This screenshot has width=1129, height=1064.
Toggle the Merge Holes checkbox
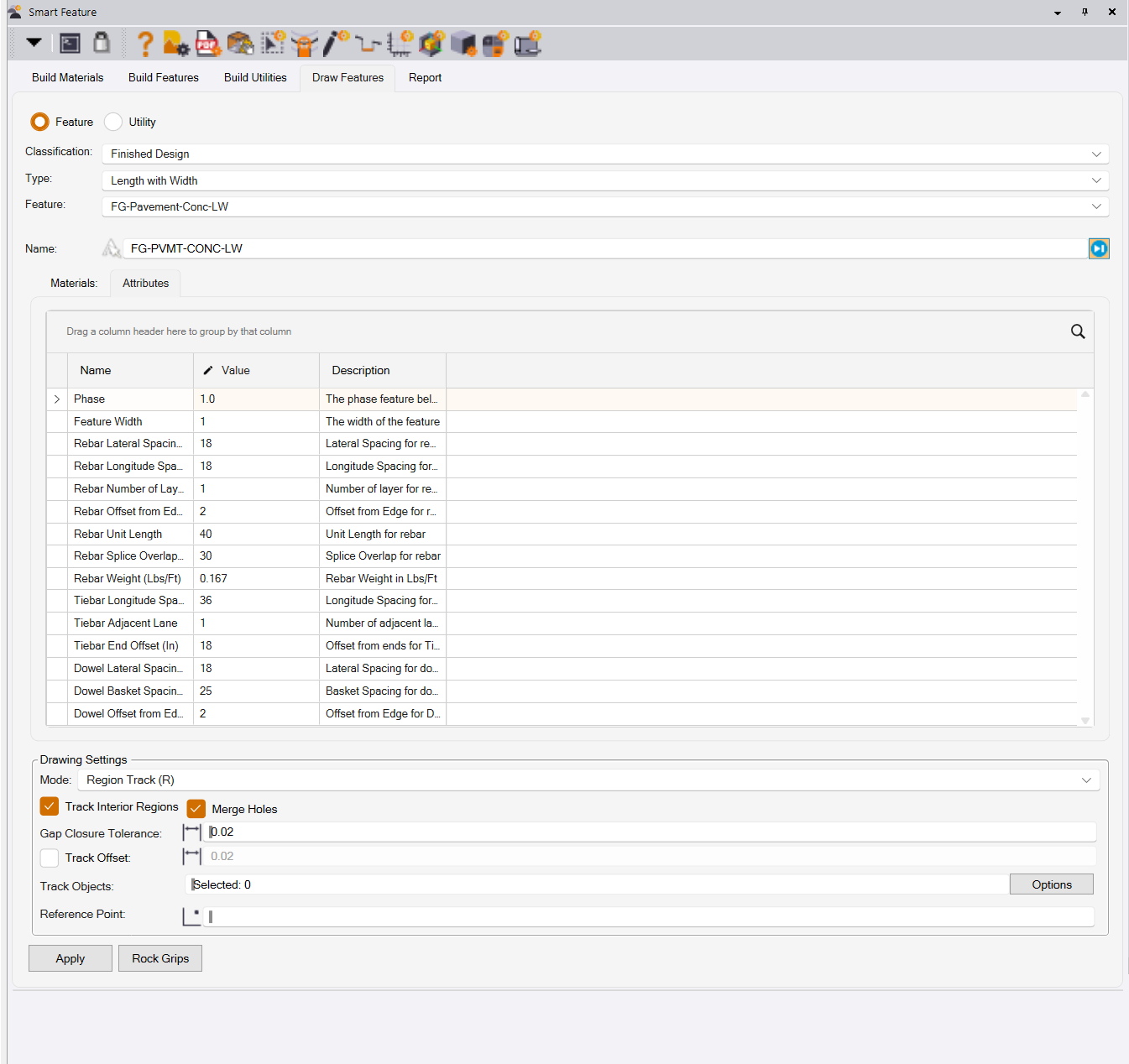point(196,809)
